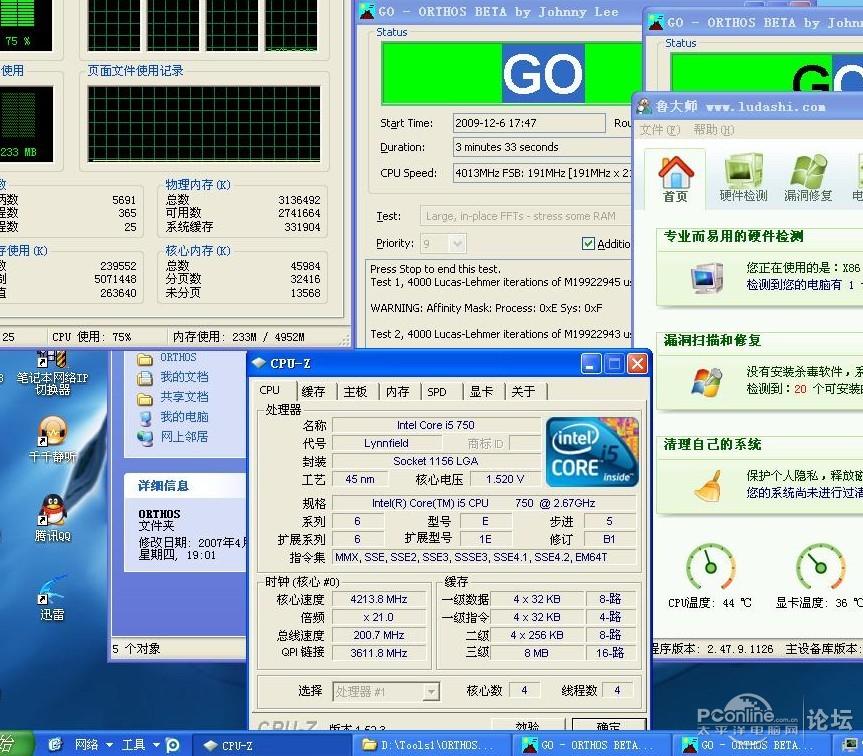Launch the 千千静听 desktop shortcut
The image size is (863, 756).
coord(53,439)
